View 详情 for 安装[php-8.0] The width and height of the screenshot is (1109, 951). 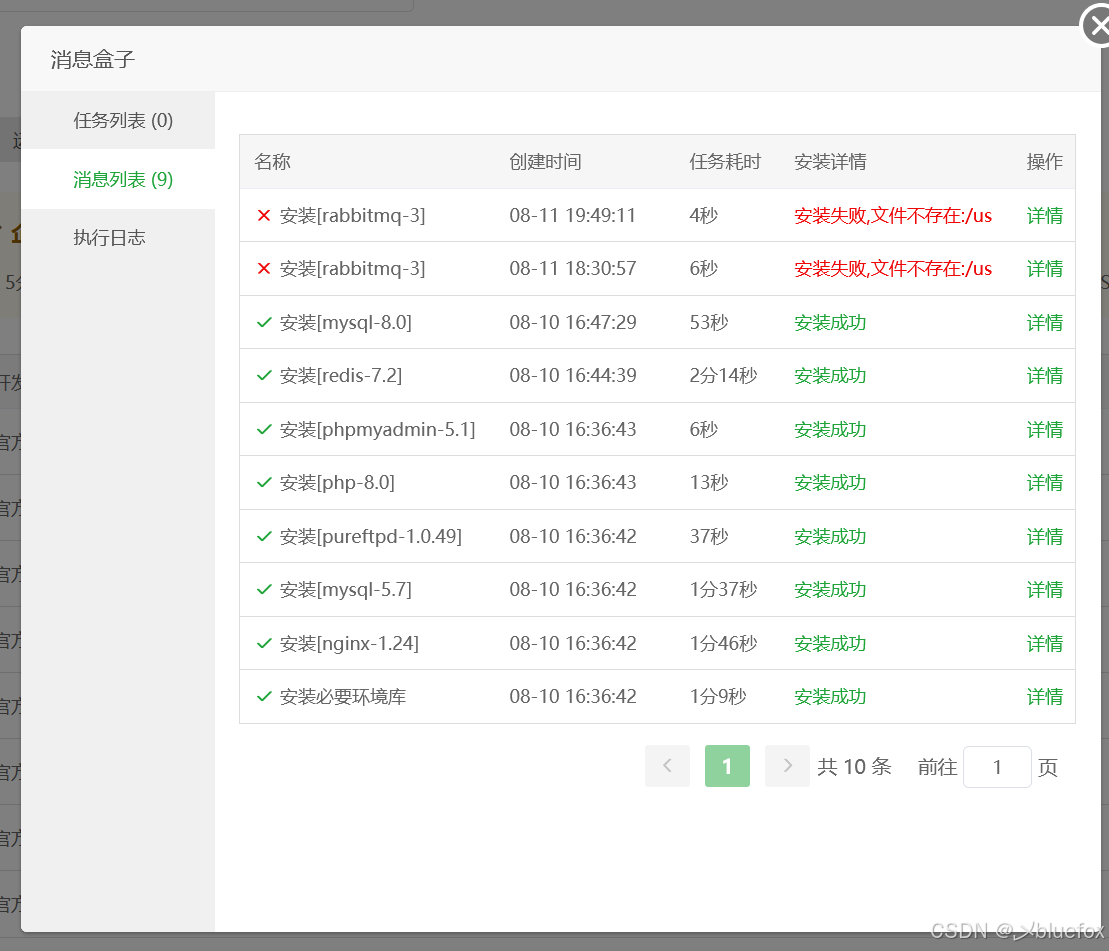click(1045, 482)
